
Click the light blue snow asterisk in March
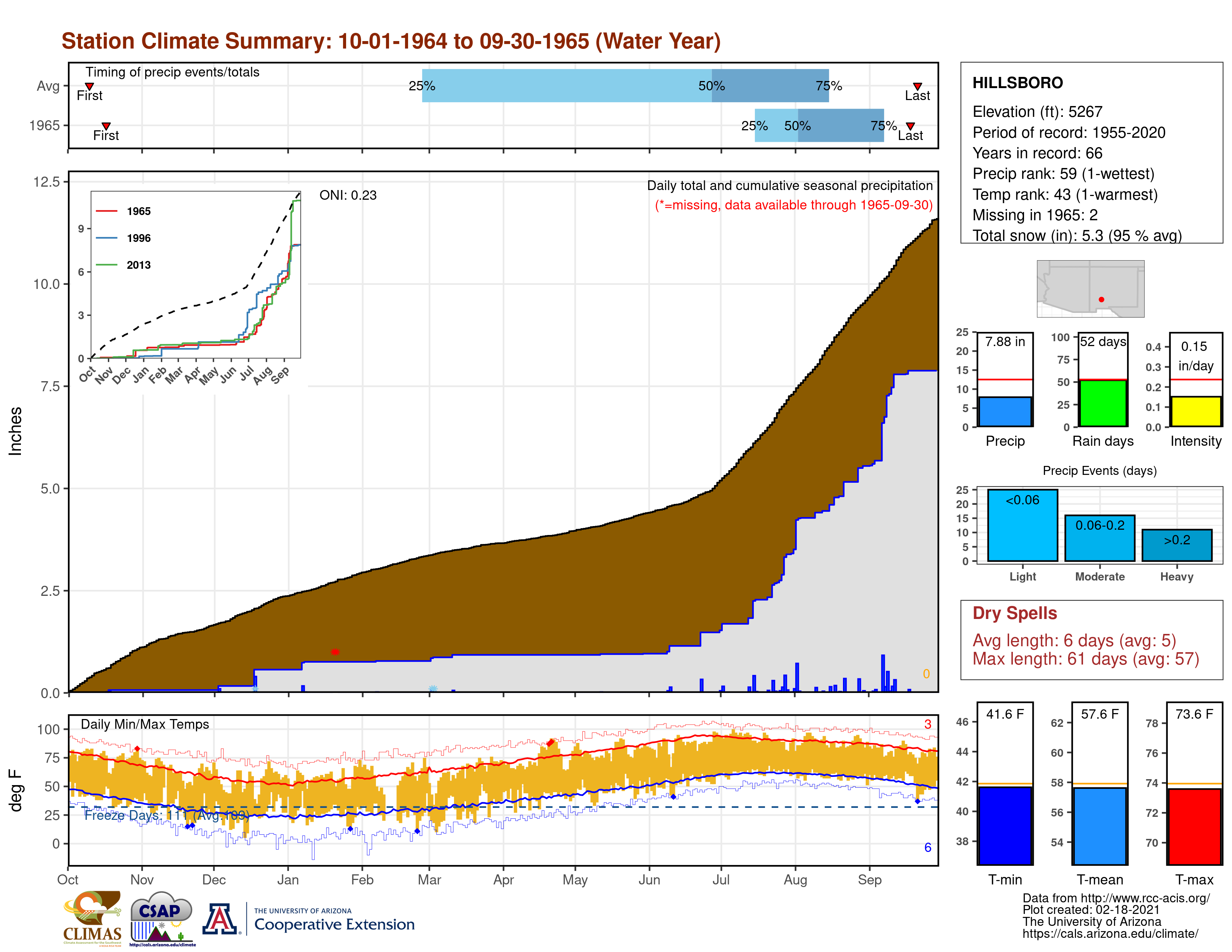pos(433,689)
